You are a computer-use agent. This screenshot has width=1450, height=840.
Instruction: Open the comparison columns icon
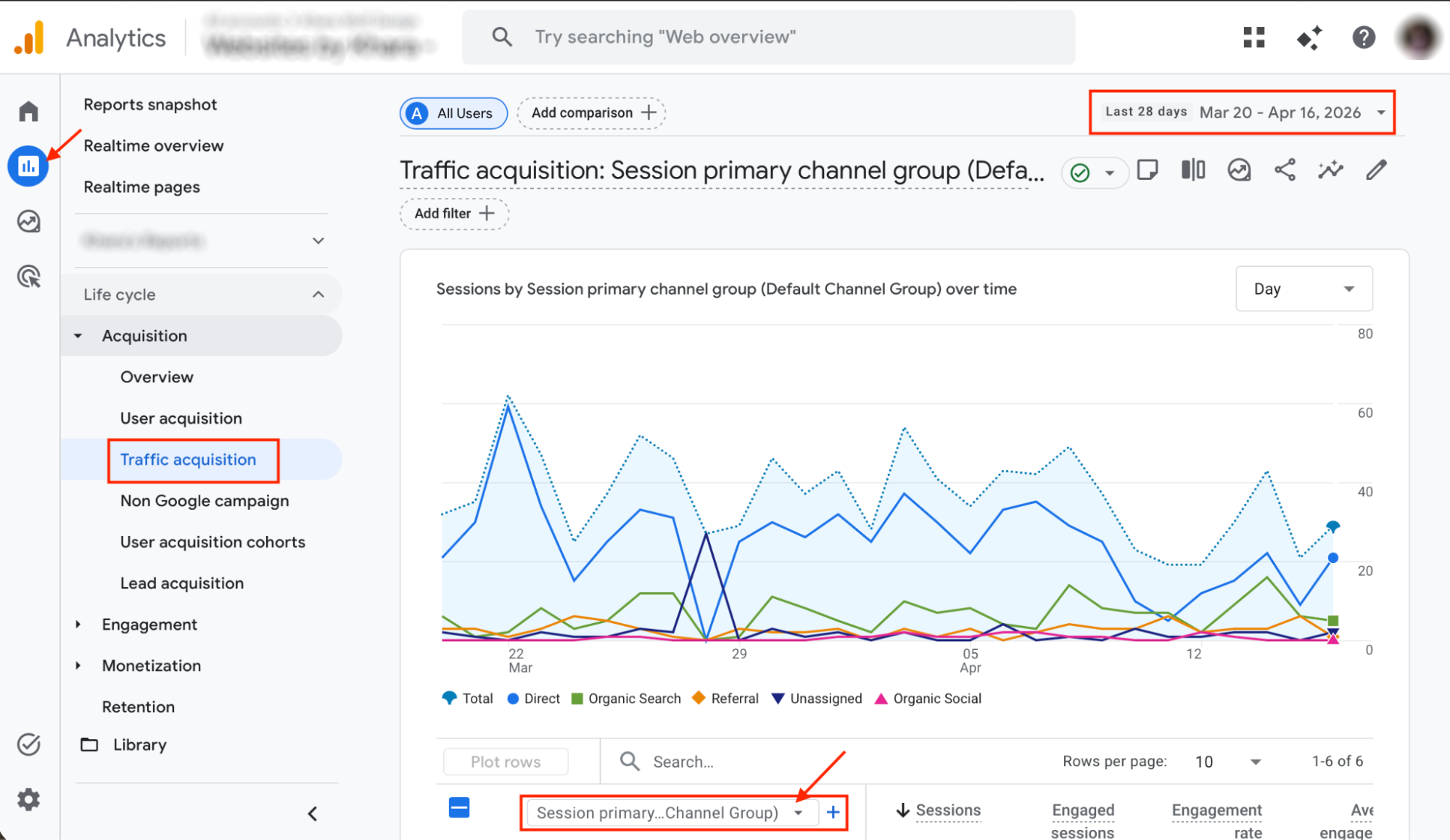point(1192,170)
